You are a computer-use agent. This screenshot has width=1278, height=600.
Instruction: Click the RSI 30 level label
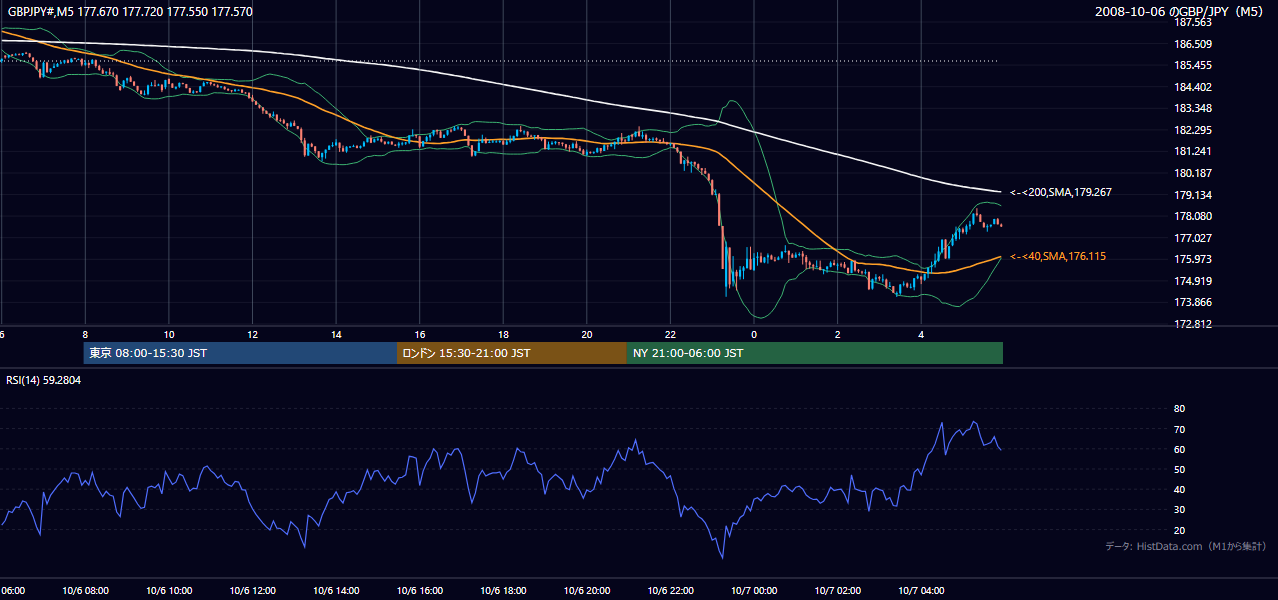1179,510
